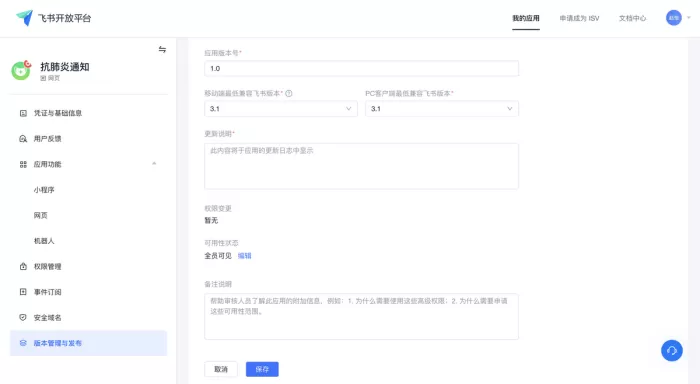
Task: Click the 抗肺炎通知 app avatar icon
Action: point(21,71)
